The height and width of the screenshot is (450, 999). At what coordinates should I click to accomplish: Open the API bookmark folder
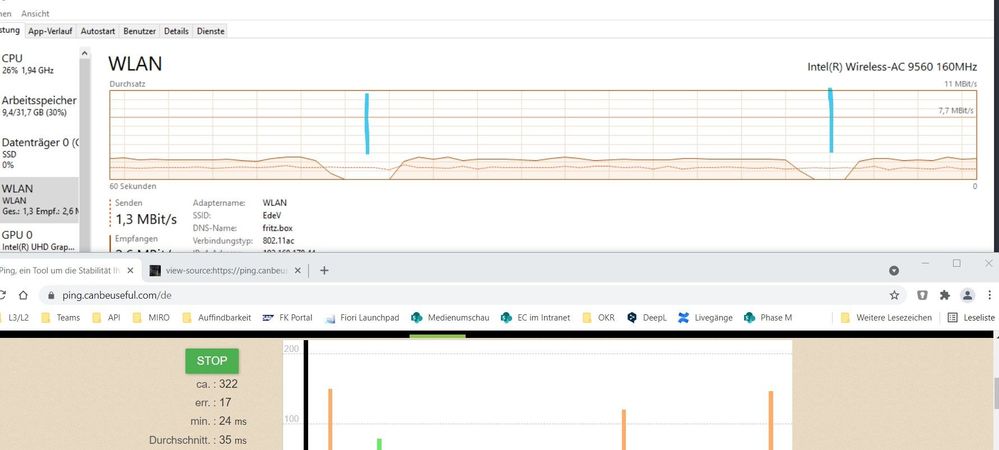coord(106,317)
